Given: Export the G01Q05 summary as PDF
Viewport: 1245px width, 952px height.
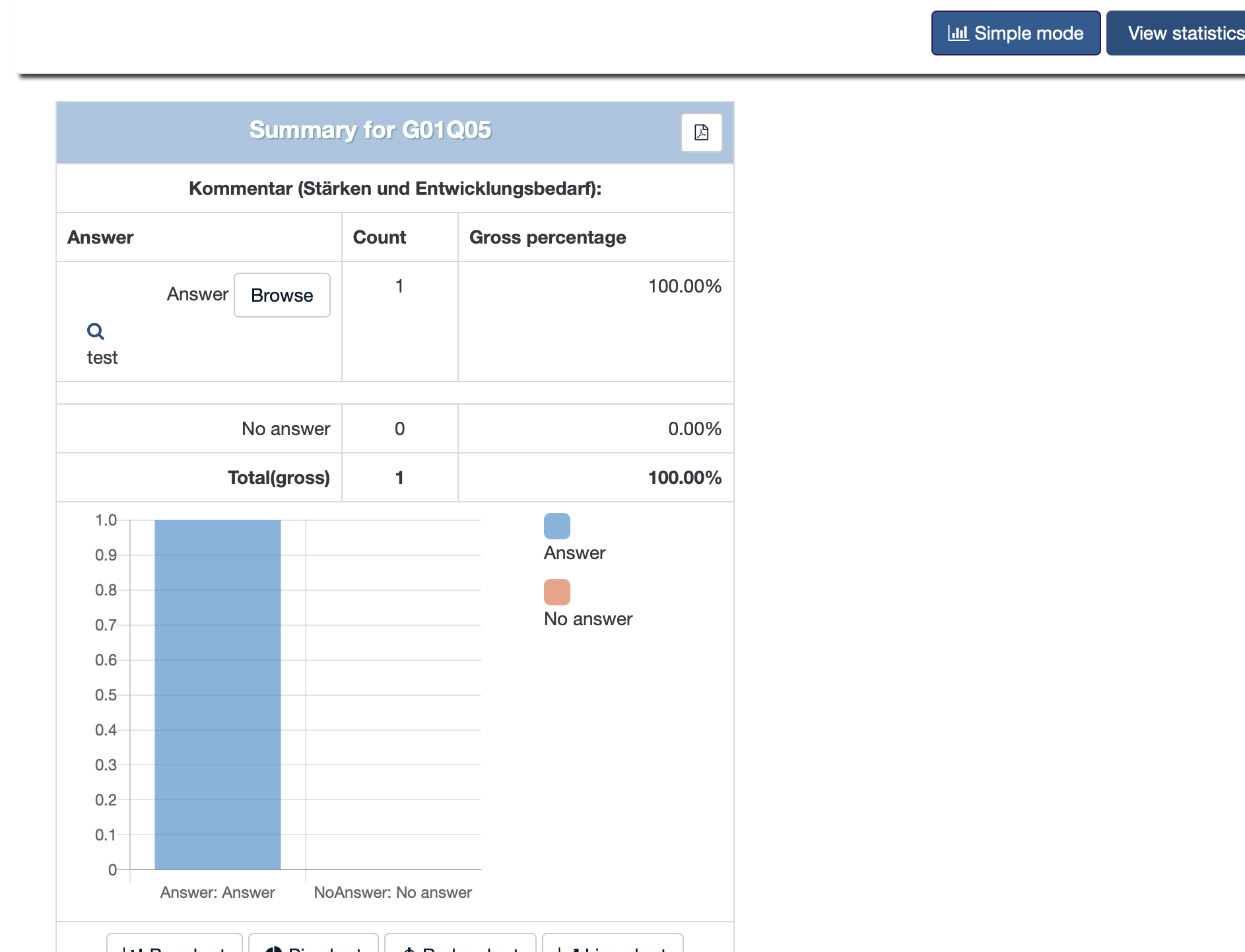Looking at the screenshot, I should 701,133.
